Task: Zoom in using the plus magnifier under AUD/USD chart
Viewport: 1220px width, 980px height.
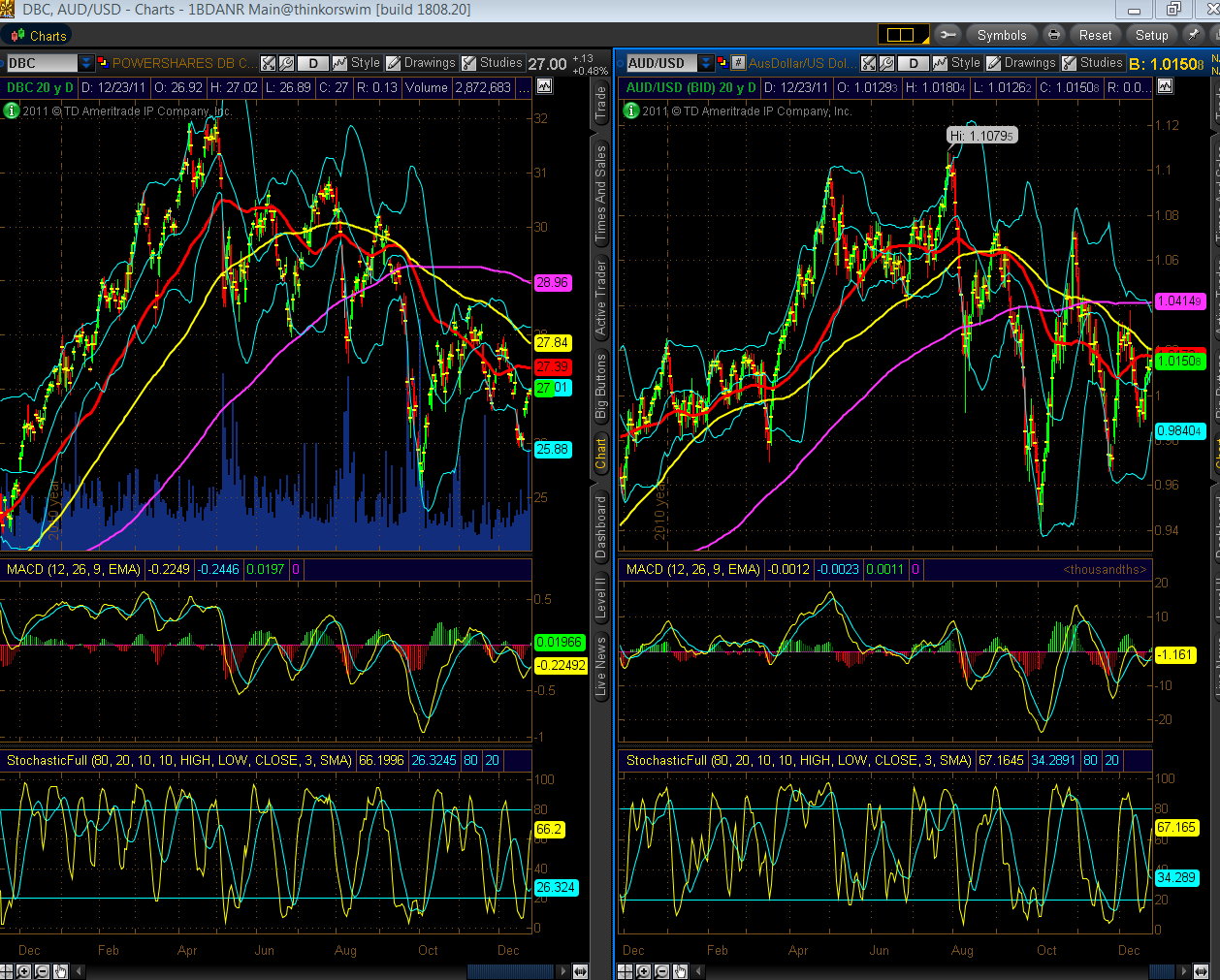Action: tap(643, 972)
